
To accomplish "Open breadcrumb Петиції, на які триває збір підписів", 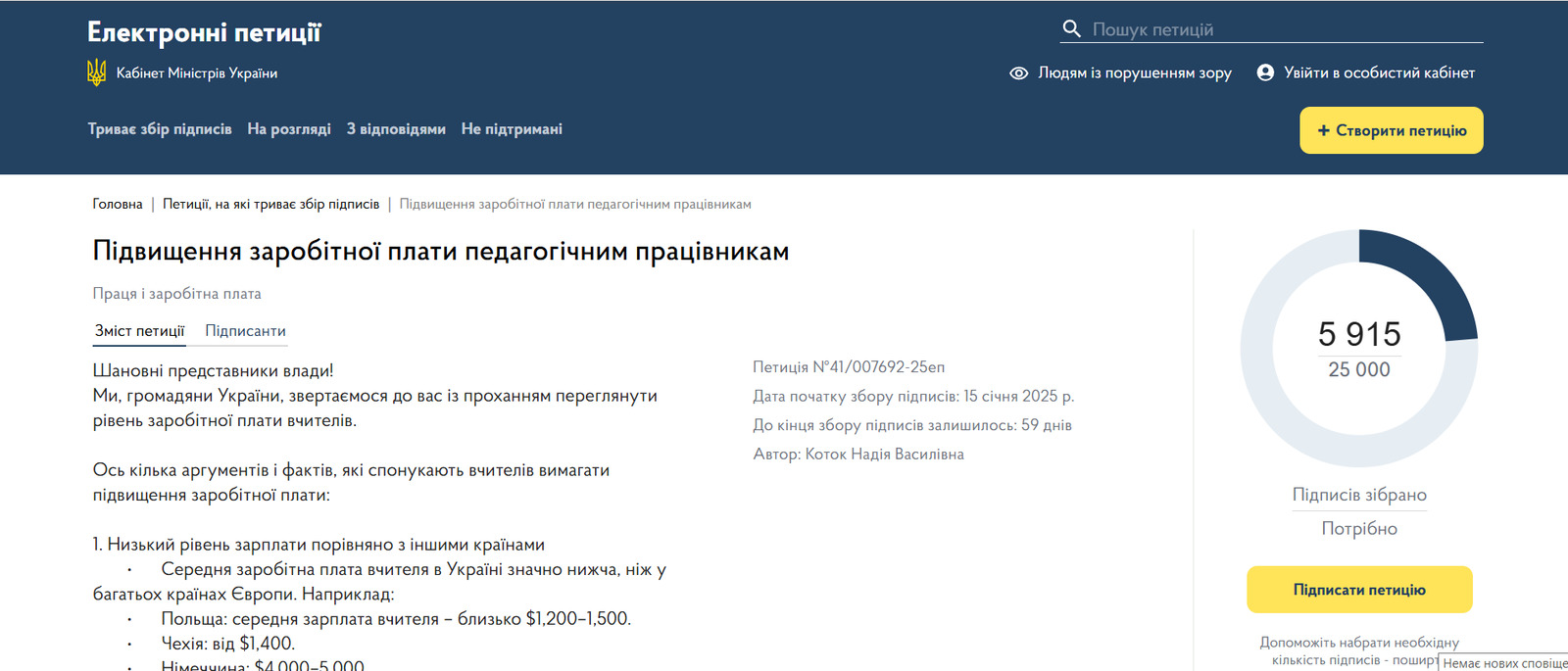I will [x=270, y=205].
